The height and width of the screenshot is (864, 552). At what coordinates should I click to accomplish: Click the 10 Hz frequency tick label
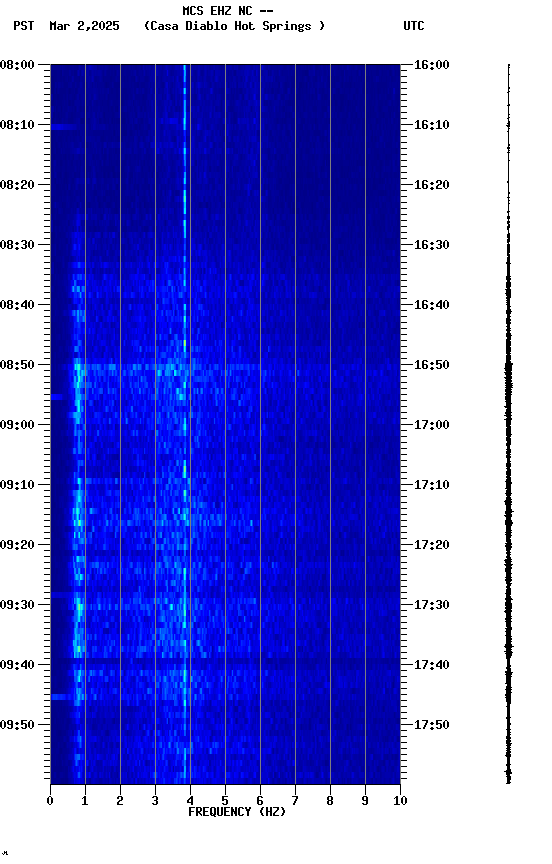[400, 801]
